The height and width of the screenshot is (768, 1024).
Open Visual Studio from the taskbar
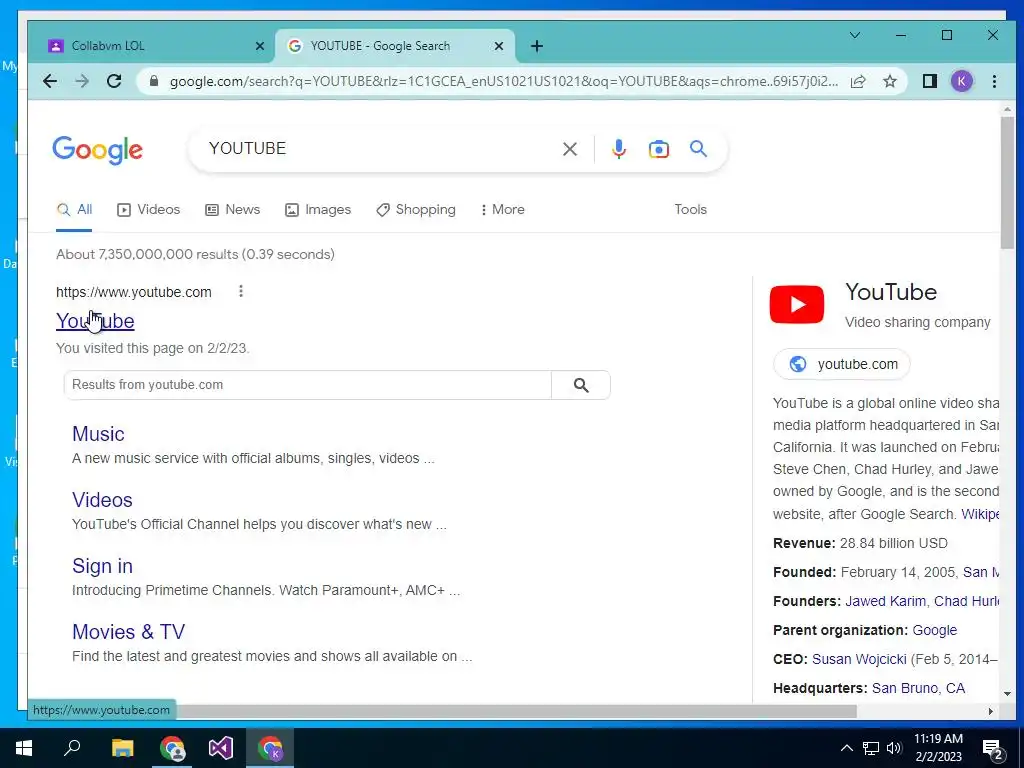pyautogui.click(x=221, y=748)
